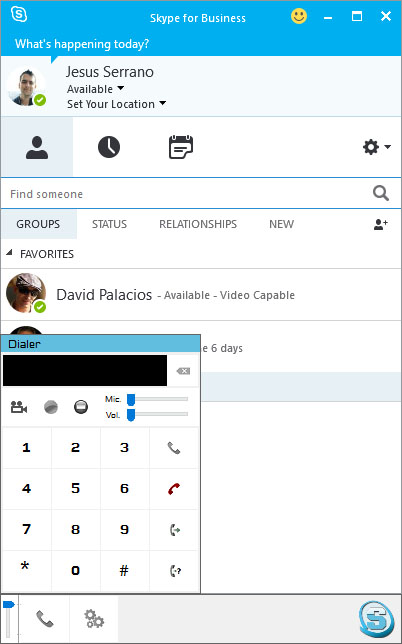Image resolution: width=402 pixels, height=644 pixels.
Task: Click the # key on dialer
Action: point(124,570)
